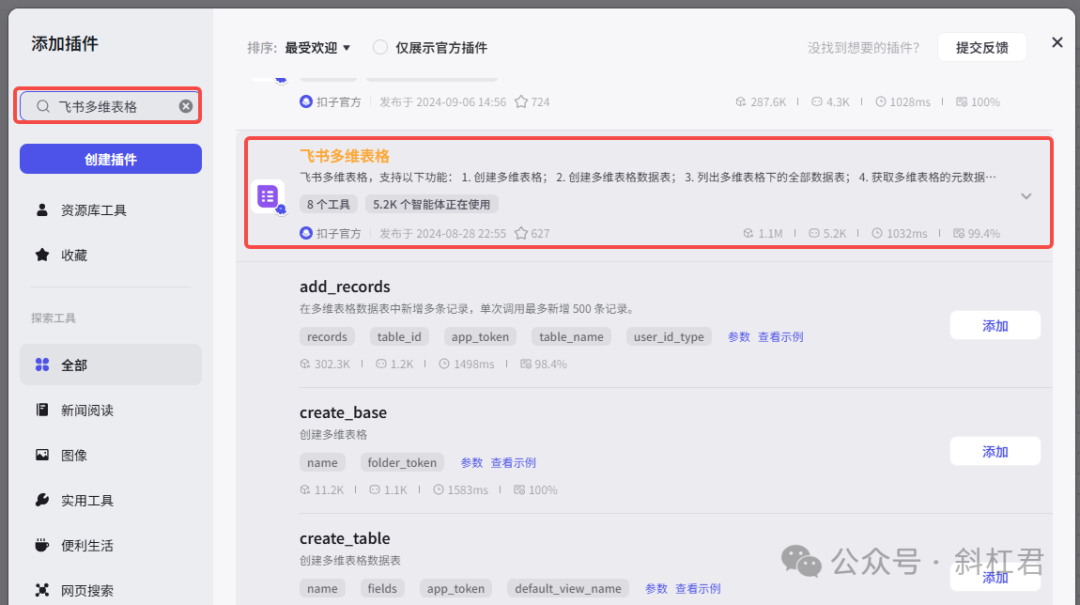The image size is (1080, 605).
Task: Click the search magnifier icon
Action: [x=43, y=106]
